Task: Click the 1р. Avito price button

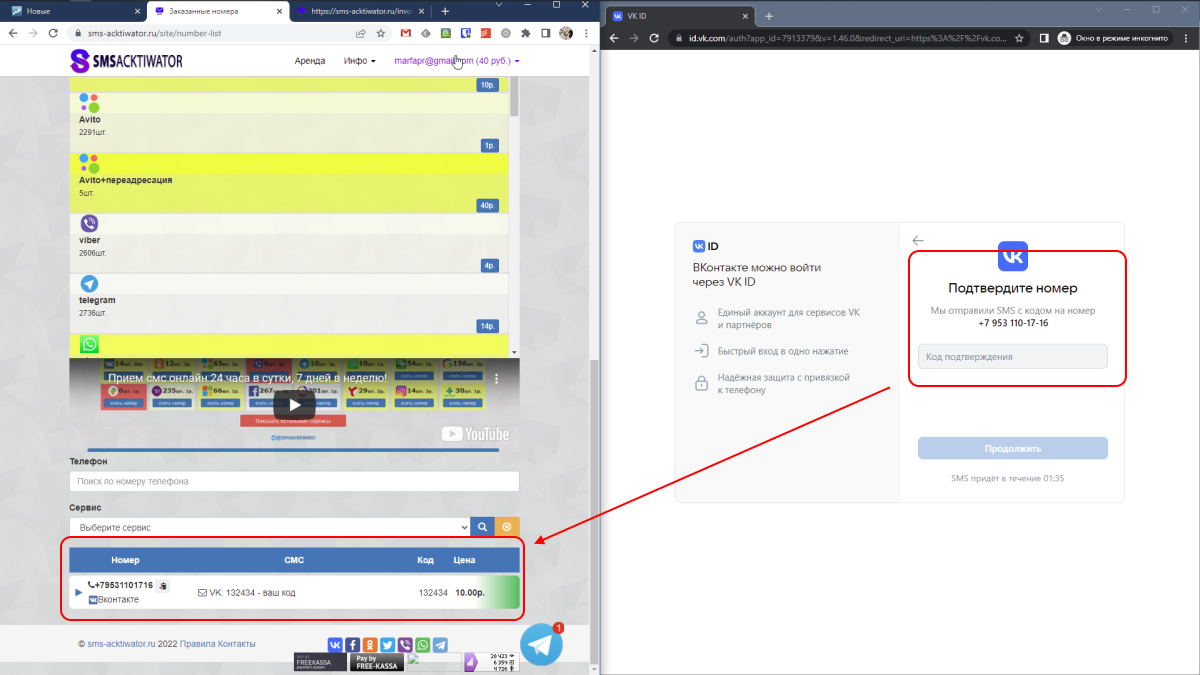Action: (x=490, y=146)
